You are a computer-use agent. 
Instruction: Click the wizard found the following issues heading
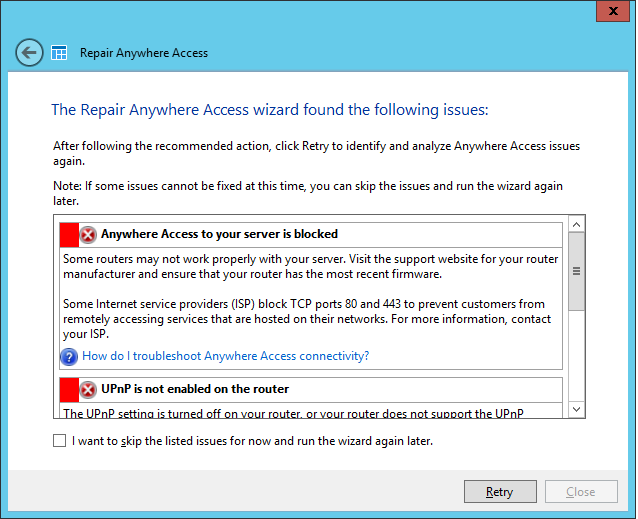(x=269, y=110)
